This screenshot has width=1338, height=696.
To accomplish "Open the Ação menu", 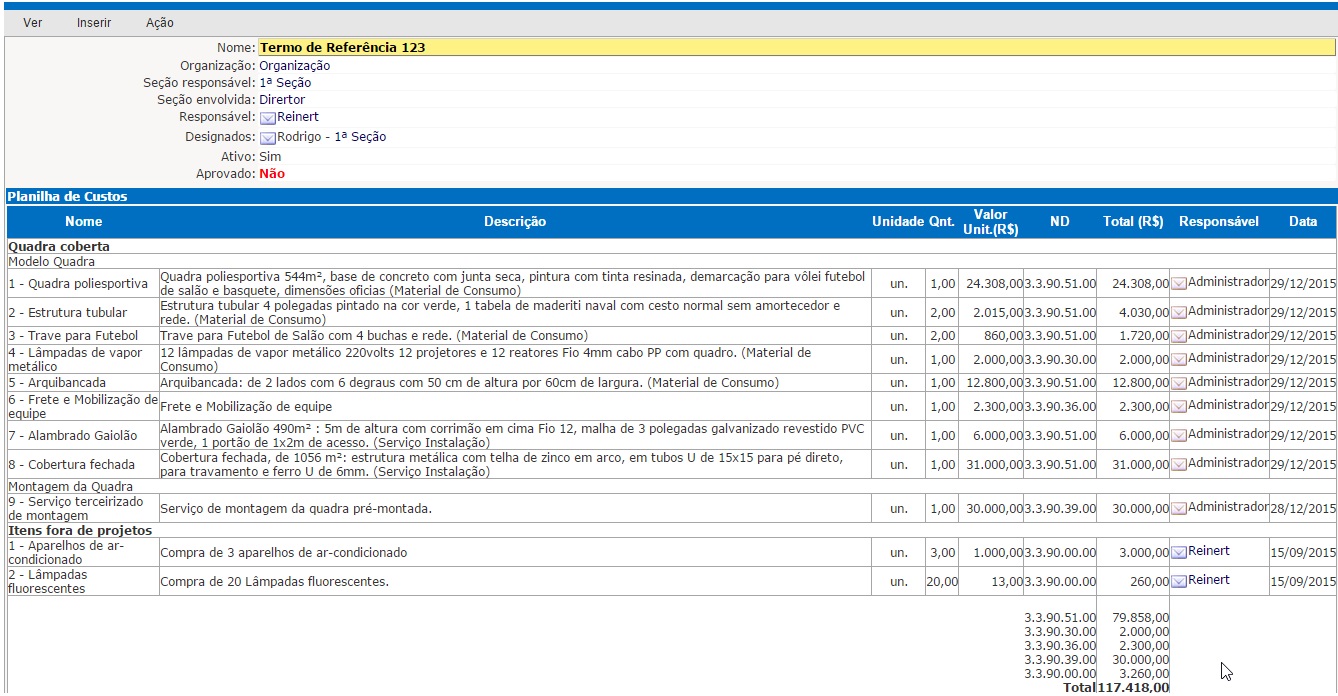I will [x=159, y=23].
